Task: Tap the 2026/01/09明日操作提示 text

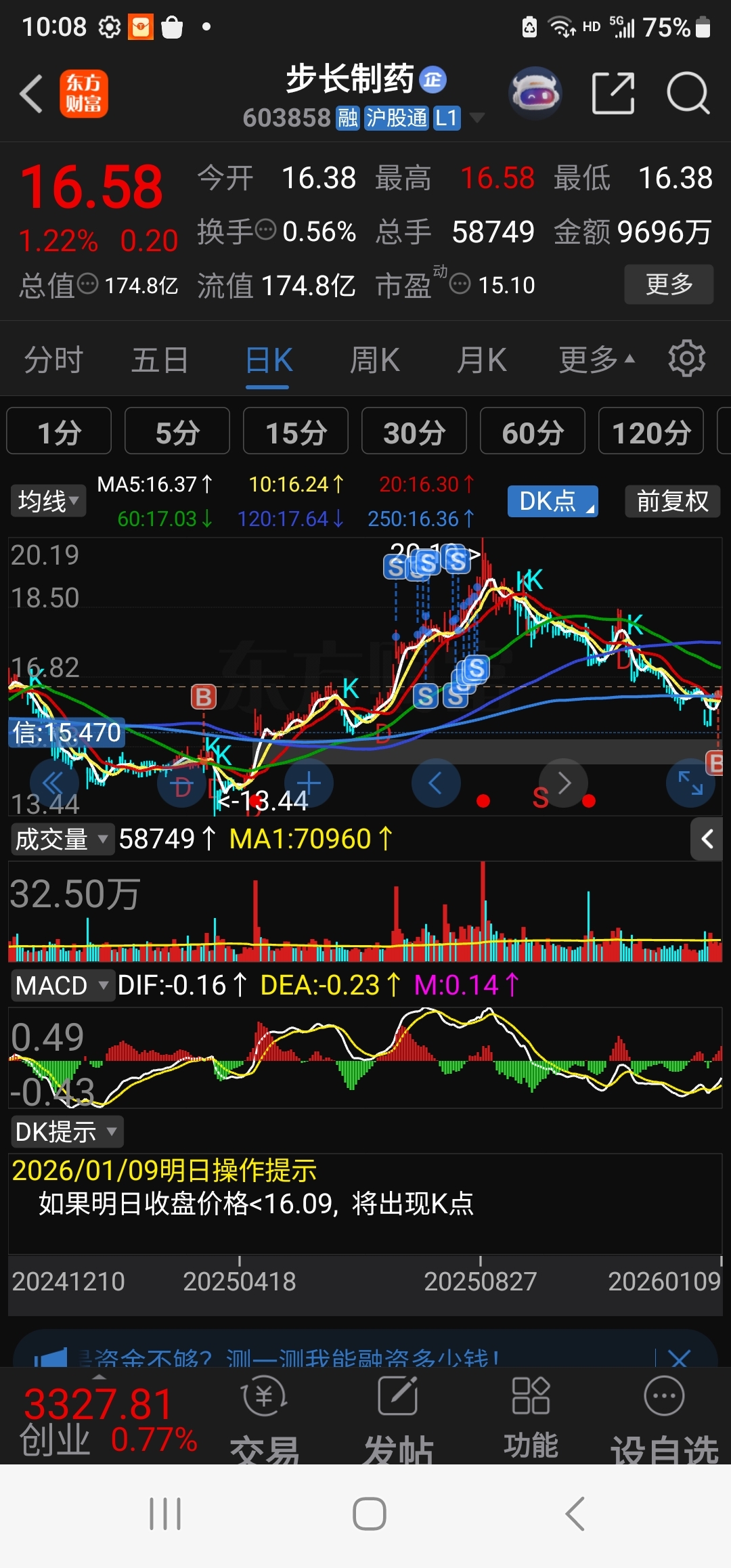Action: pyautogui.click(x=164, y=1171)
